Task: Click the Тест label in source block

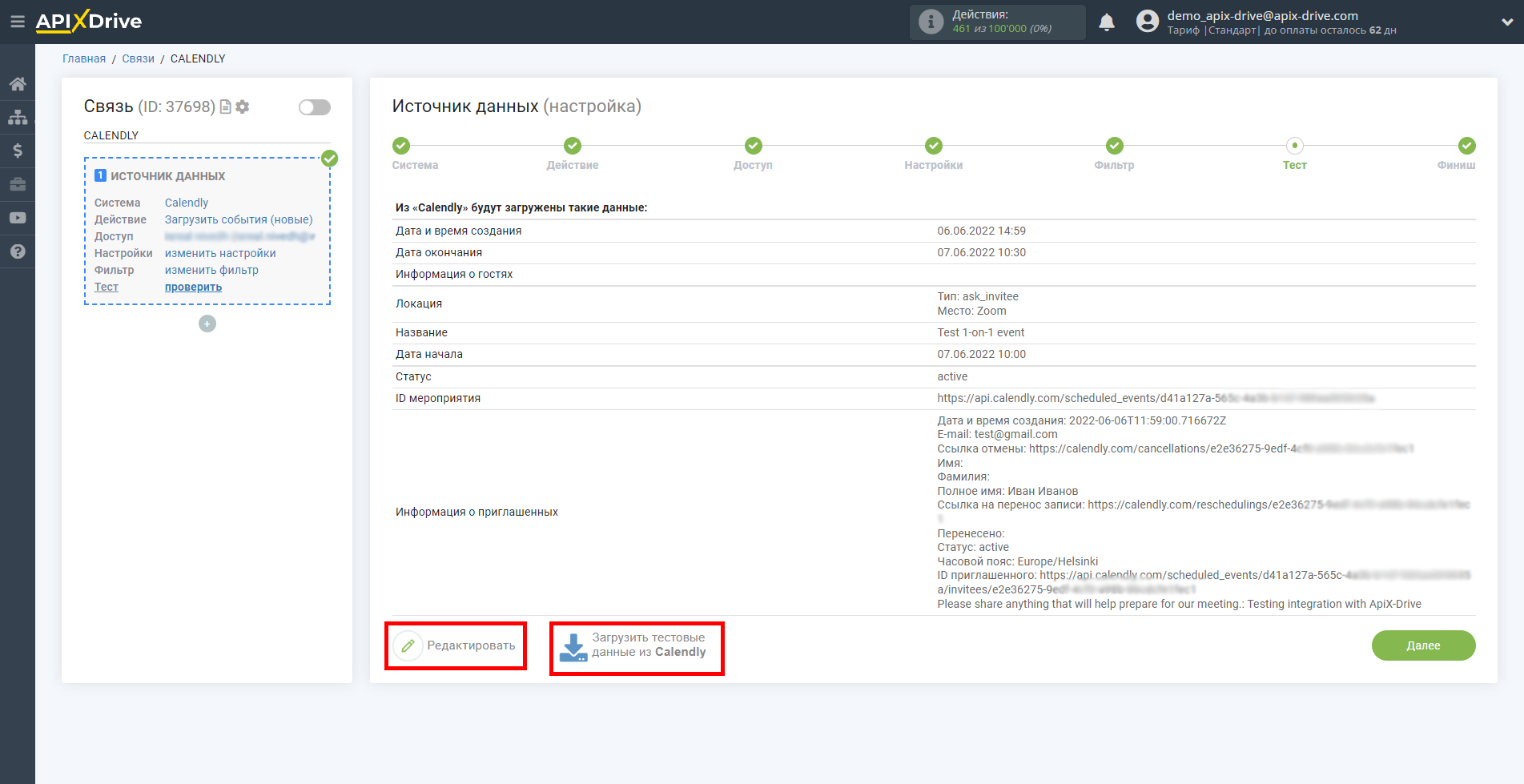Action: click(107, 287)
